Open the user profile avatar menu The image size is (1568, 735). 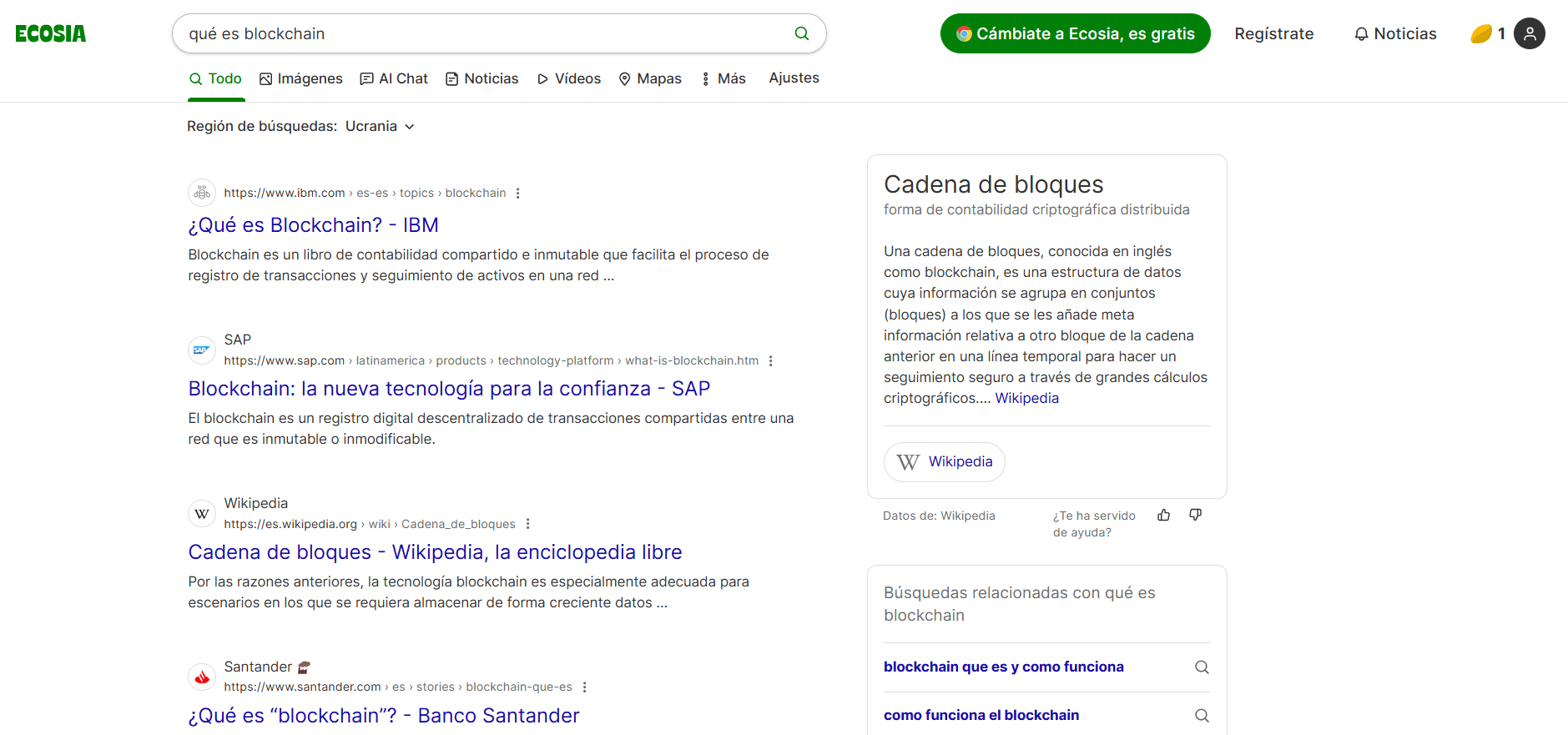coord(1529,33)
